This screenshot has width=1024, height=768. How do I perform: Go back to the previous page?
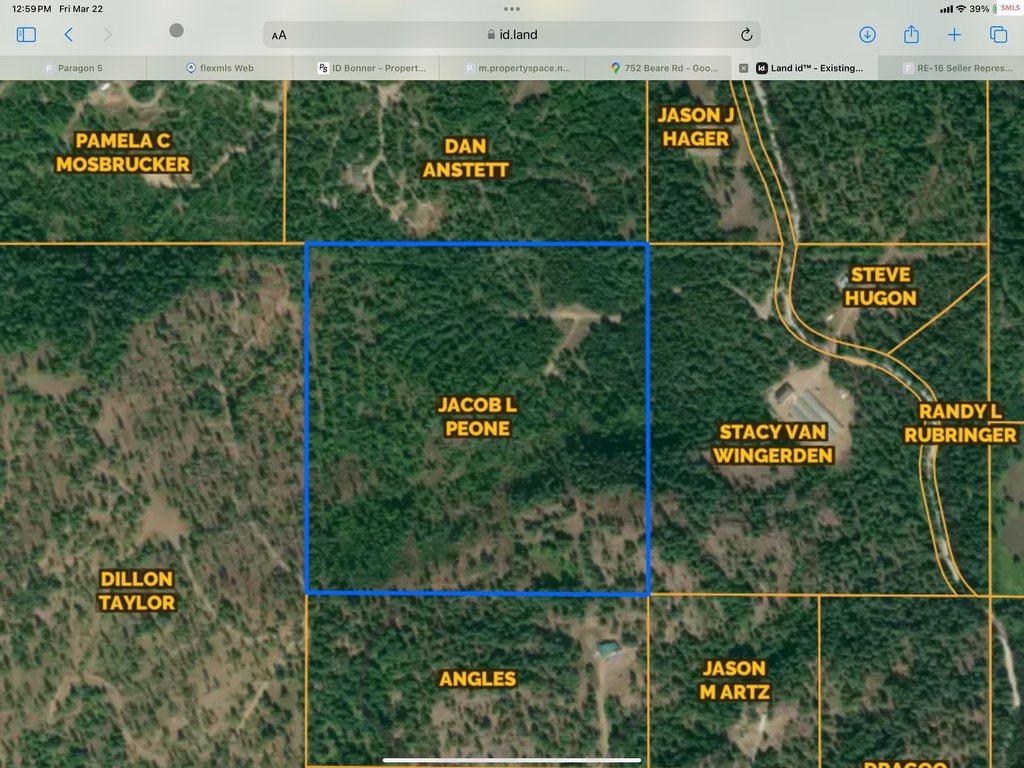[x=68, y=35]
